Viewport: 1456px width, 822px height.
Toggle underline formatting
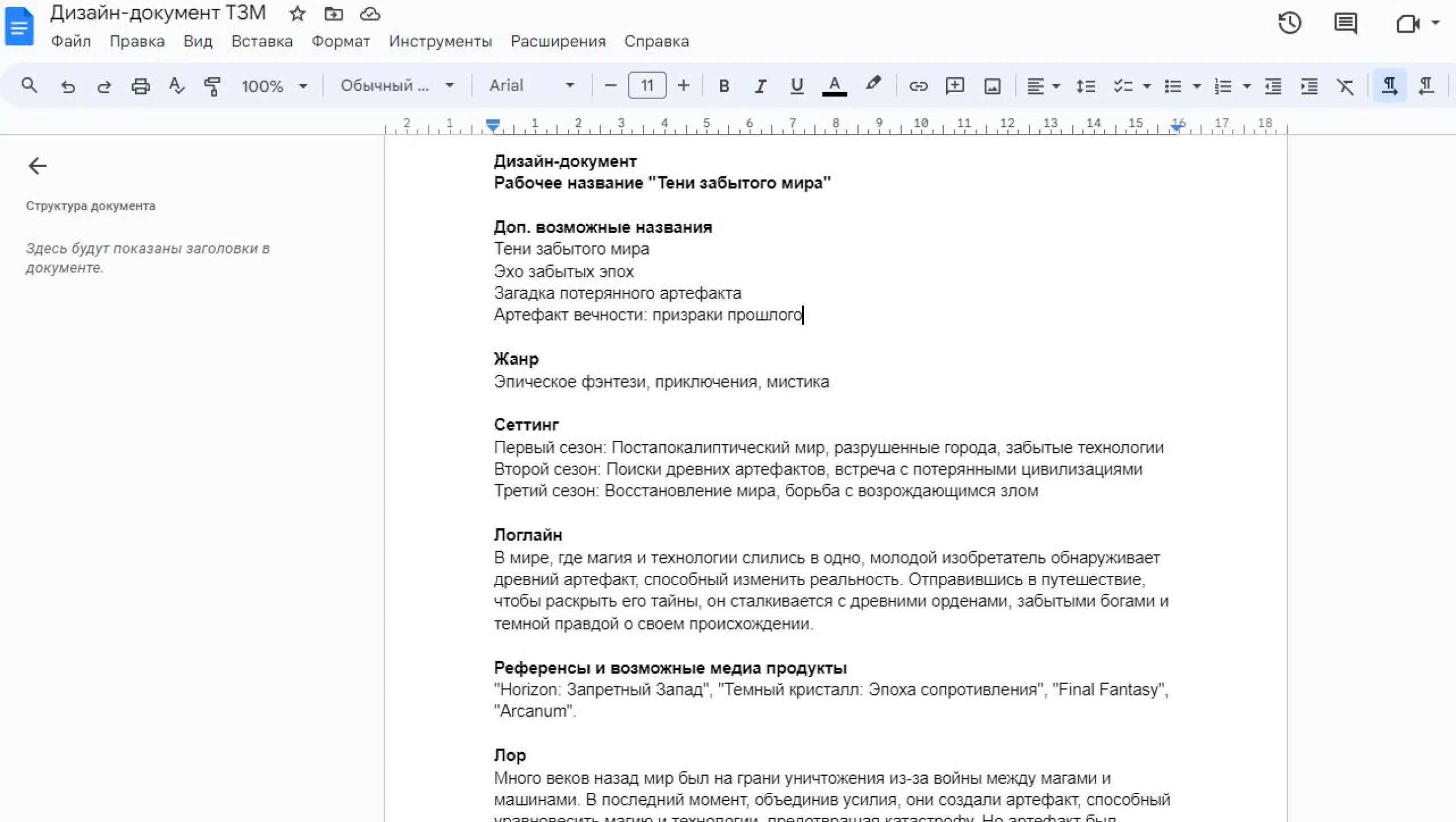point(796,86)
